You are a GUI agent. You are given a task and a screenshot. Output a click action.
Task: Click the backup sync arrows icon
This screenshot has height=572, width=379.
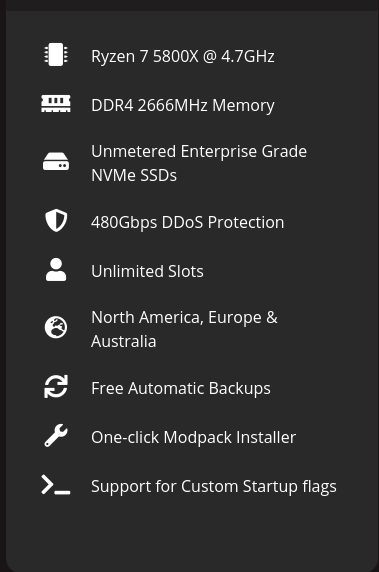pyautogui.click(x=56, y=386)
